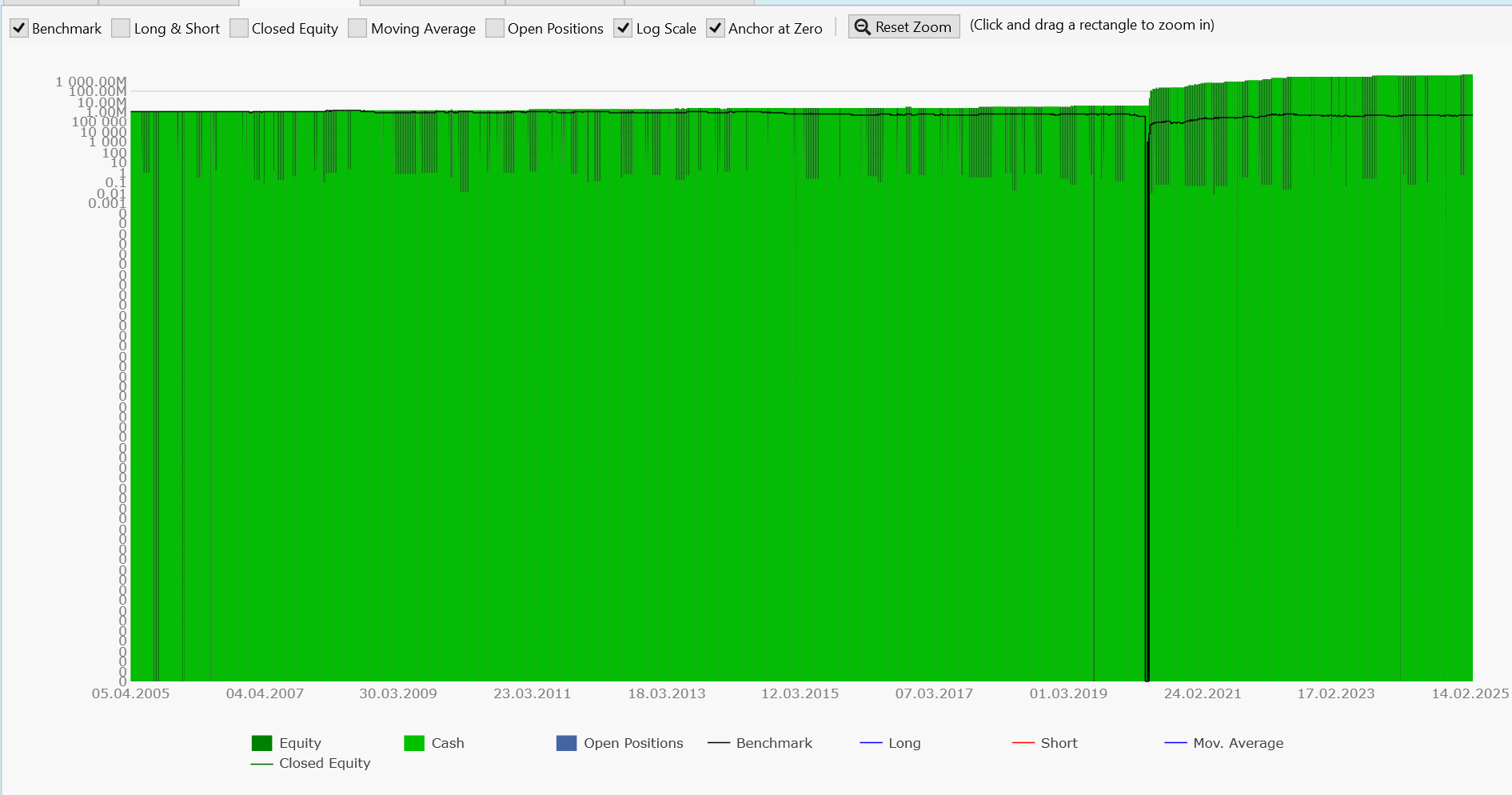Click the Closed Equity legend line marker
Image resolution: width=1512 pixels, height=795 pixels.
[x=261, y=764]
